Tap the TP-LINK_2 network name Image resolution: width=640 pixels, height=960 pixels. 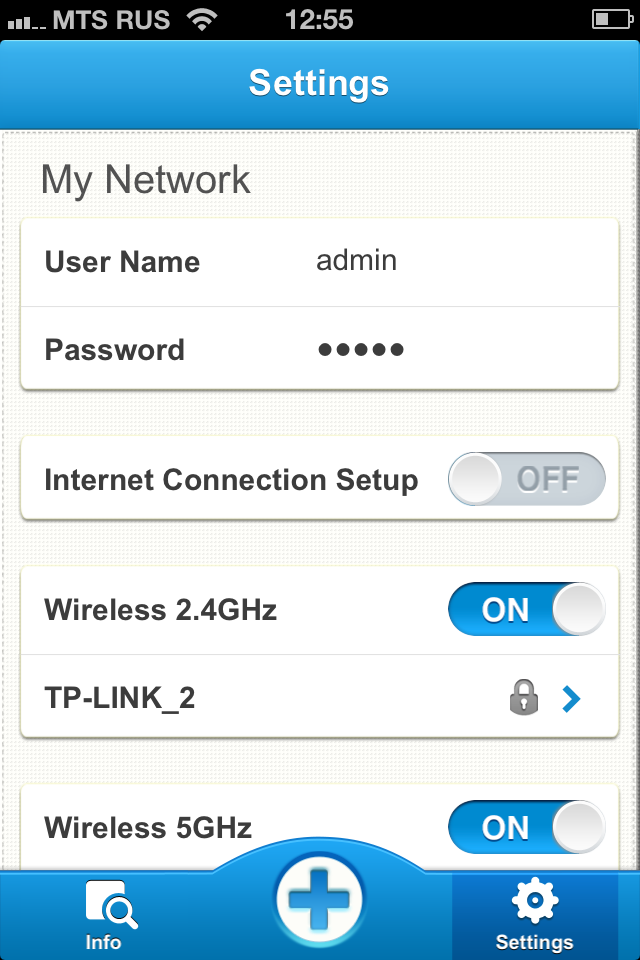point(120,698)
